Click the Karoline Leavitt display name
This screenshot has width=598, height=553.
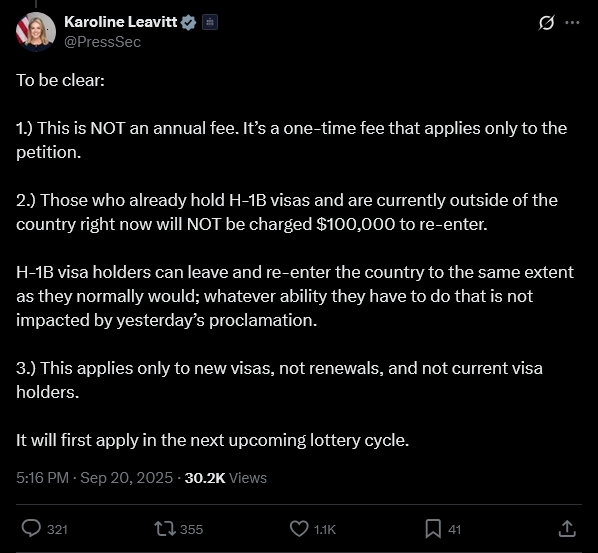(x=121, y=22)
